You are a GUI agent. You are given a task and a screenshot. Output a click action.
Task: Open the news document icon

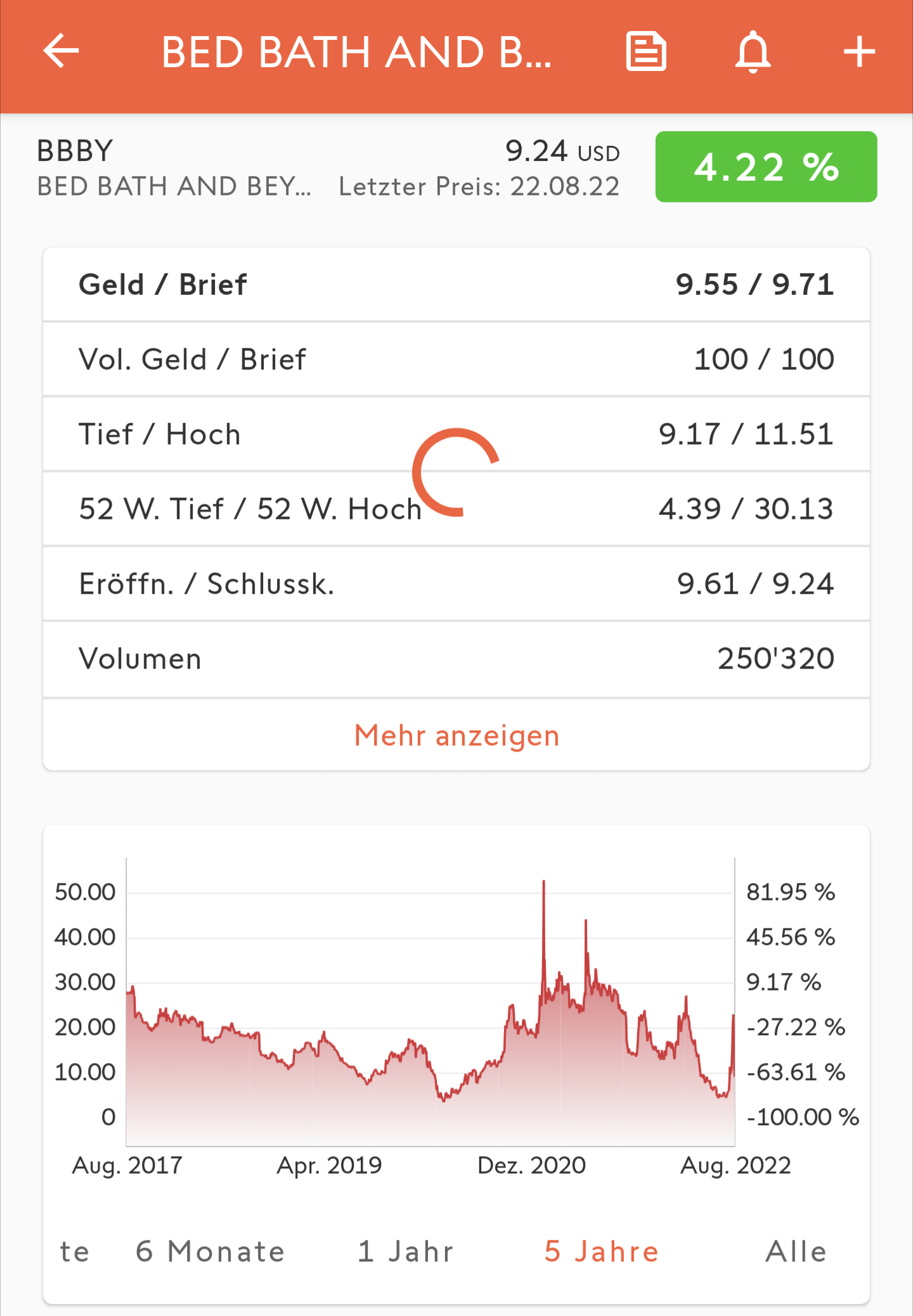646,51
